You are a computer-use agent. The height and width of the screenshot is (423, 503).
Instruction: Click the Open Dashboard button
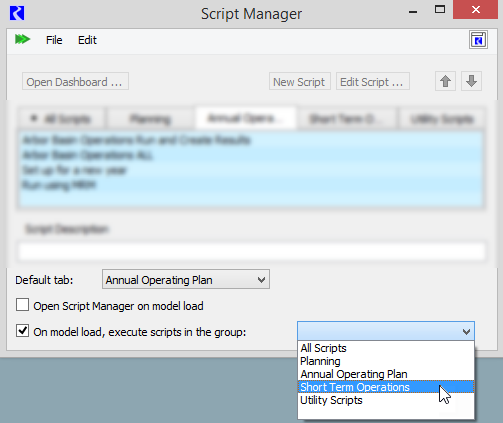[x=75, y=81]
